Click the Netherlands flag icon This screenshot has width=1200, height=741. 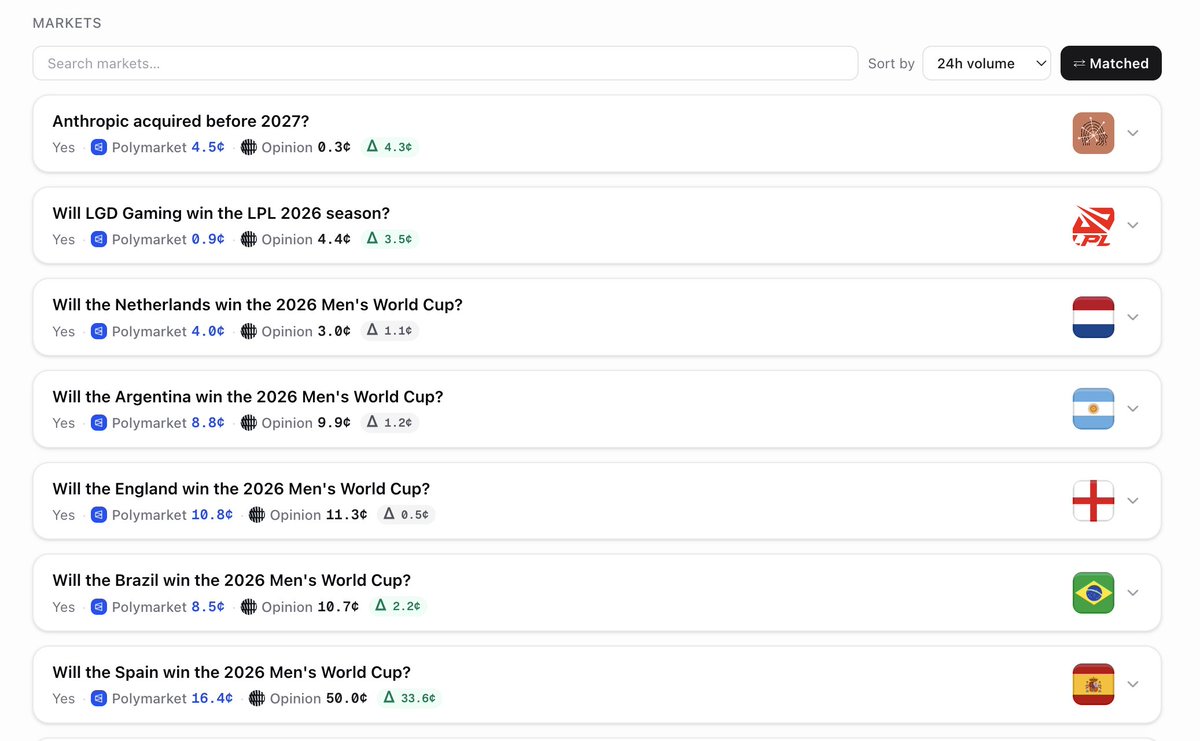pos(1093,317)
